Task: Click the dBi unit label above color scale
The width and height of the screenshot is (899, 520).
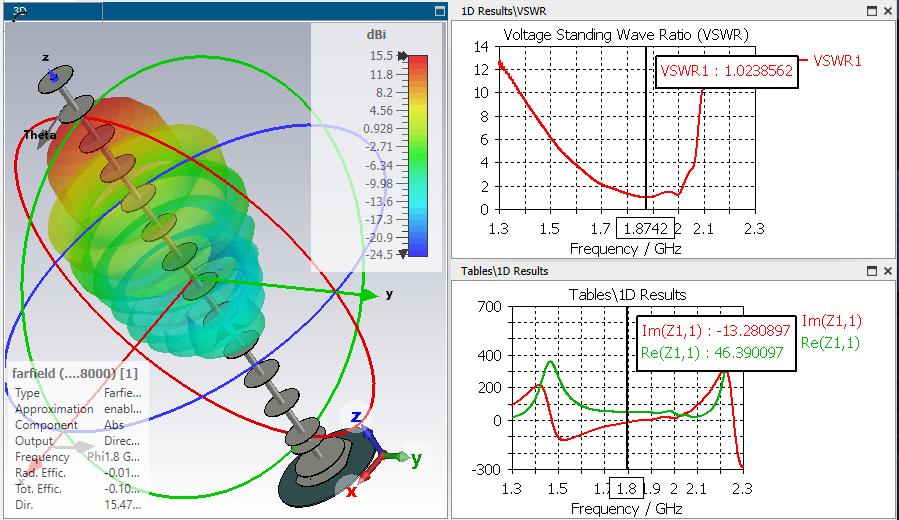Action: pyautogui.click(x=376, y=35)
